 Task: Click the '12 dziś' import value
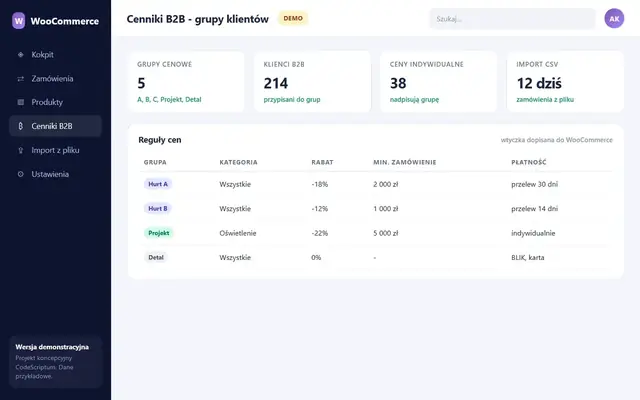[x=539, y=83]
